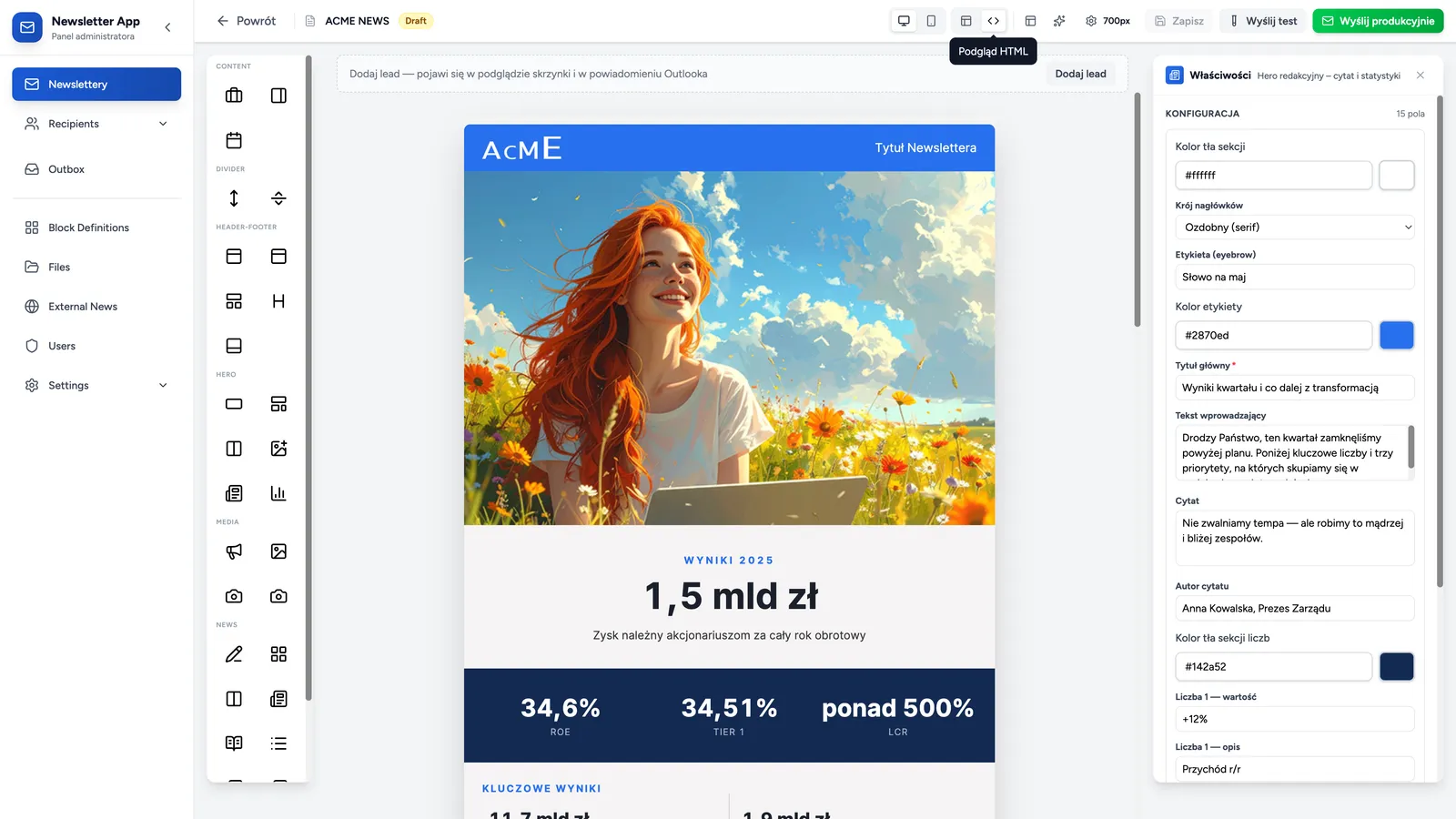The image size is (1456, 819).
Task: Add the pencil news block
Action: (x=234, y=654)
